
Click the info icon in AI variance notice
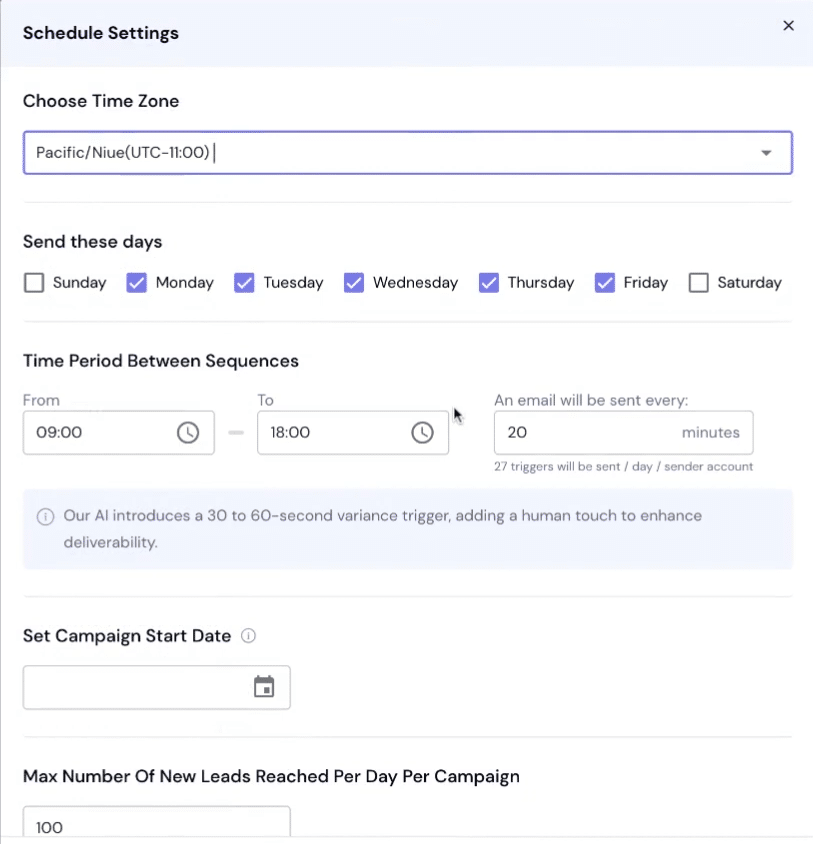coord(45,516)
